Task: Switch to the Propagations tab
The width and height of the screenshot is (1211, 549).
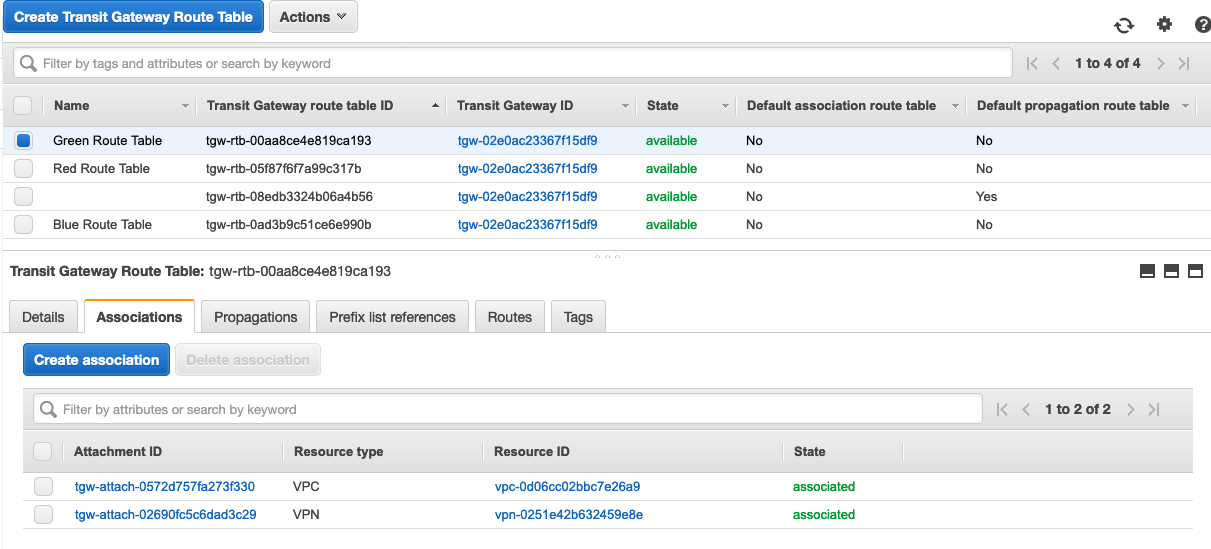Action: point(256,317)
